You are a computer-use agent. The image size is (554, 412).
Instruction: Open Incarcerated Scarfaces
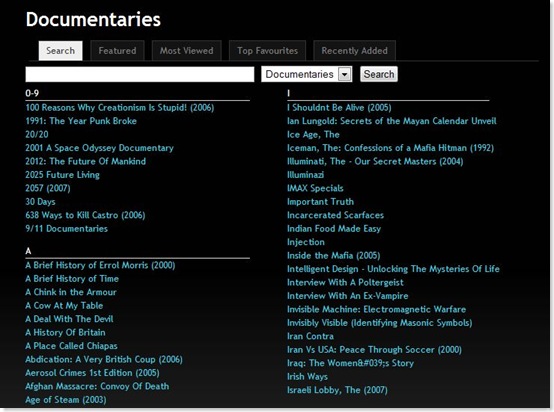pyautogui.click(x=335, y=215)
